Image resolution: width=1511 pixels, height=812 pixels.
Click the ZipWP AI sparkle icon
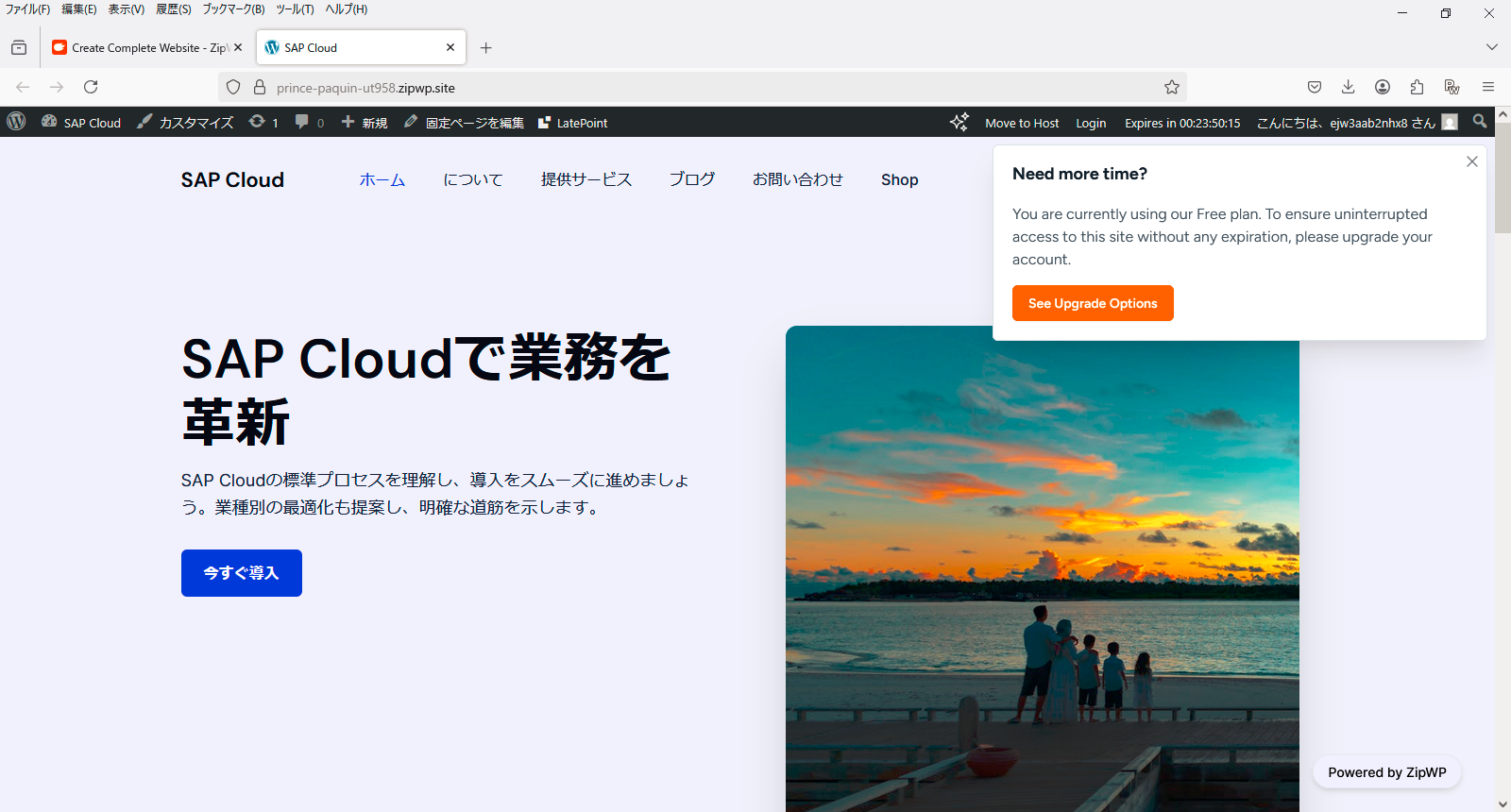(x=959, y=122)
